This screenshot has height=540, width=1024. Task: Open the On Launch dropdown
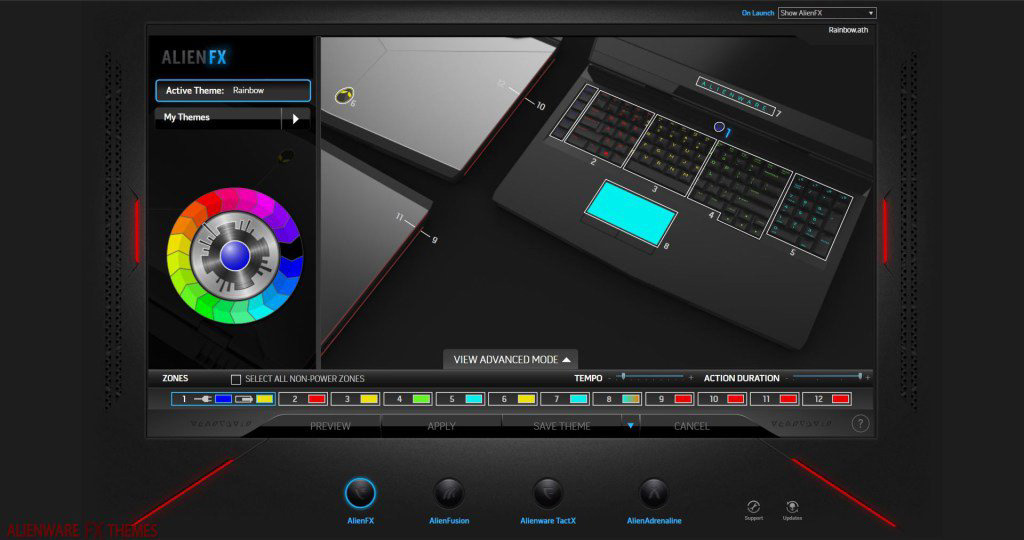point(827,13)
